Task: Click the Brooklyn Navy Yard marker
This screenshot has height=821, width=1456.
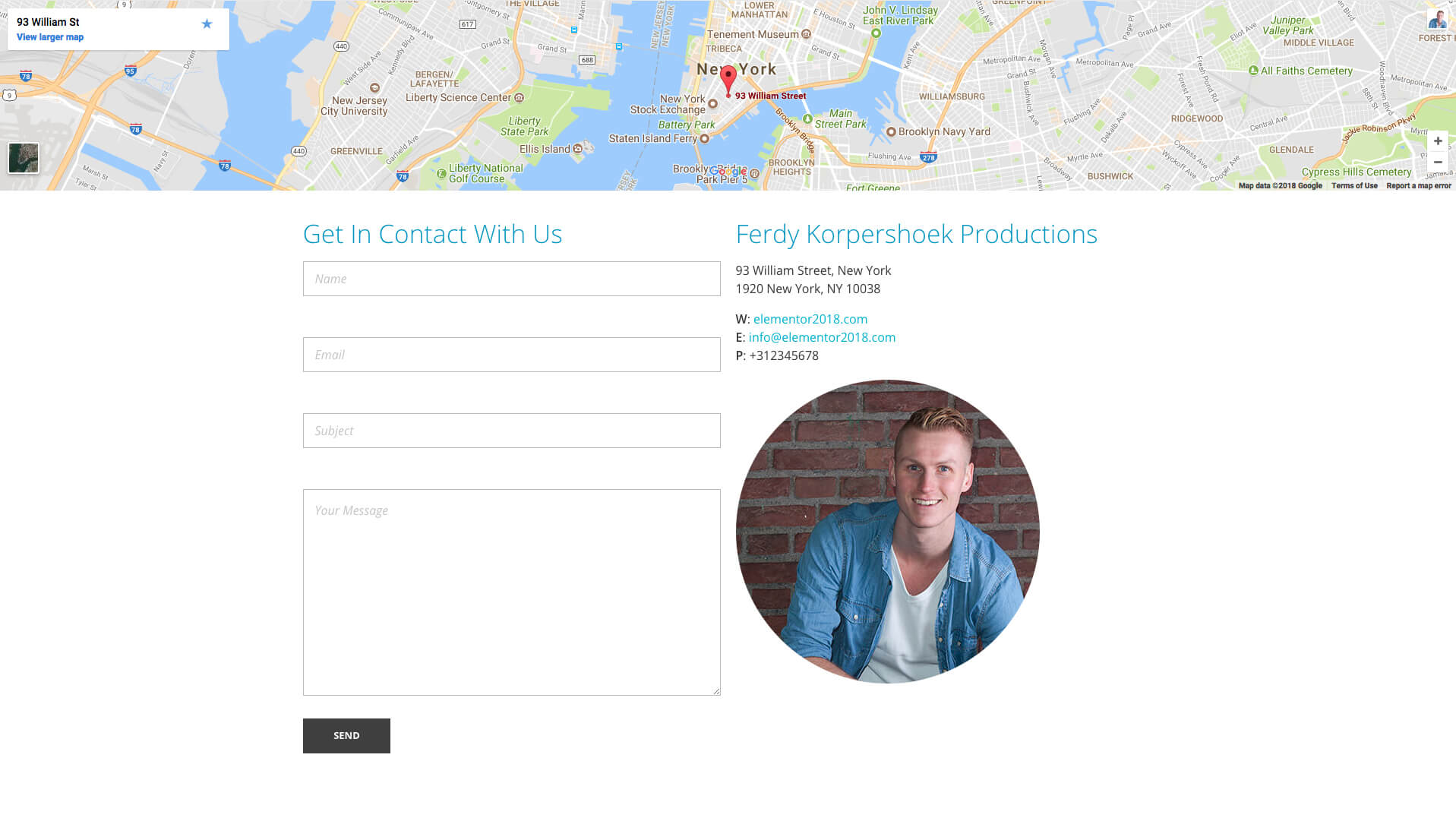Action: pyautogui.click(x=891, y=131)
